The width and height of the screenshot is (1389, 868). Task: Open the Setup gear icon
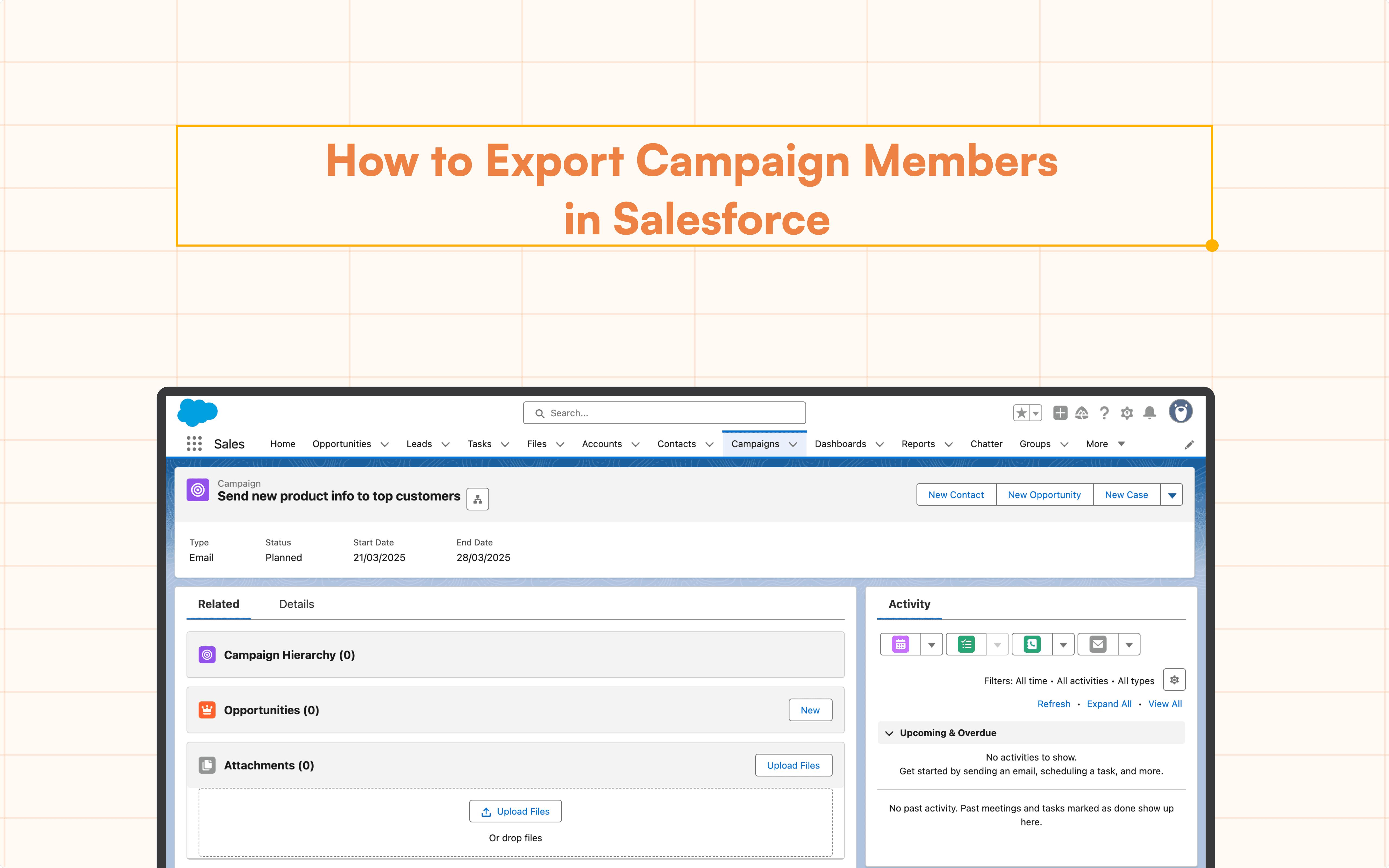coord(1127,413)
